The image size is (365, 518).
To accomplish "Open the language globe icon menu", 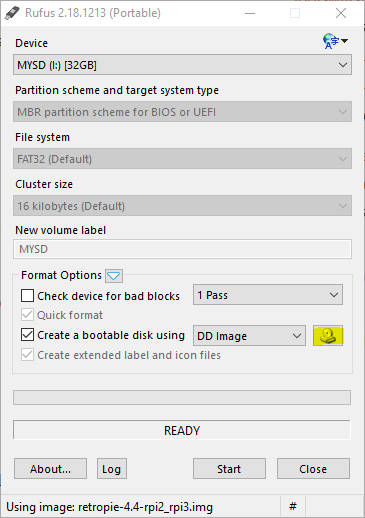I will [x=335, y=41].
